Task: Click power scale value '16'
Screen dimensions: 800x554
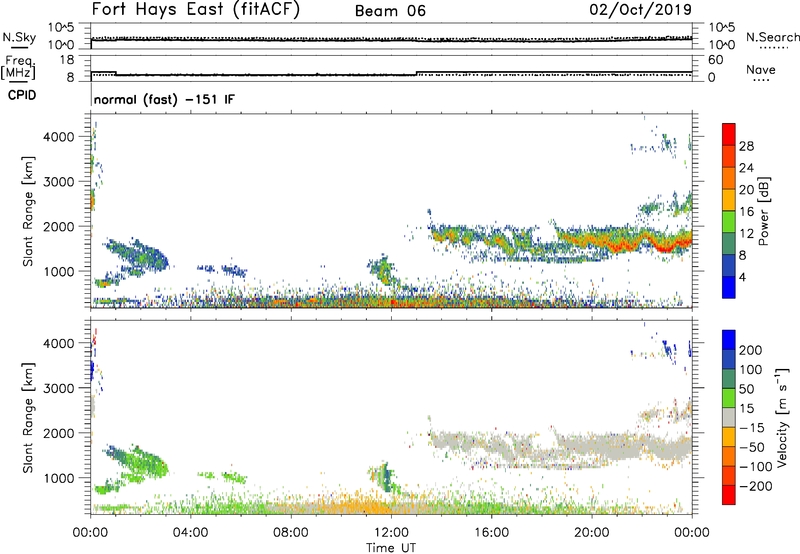Action: point(746,212)
